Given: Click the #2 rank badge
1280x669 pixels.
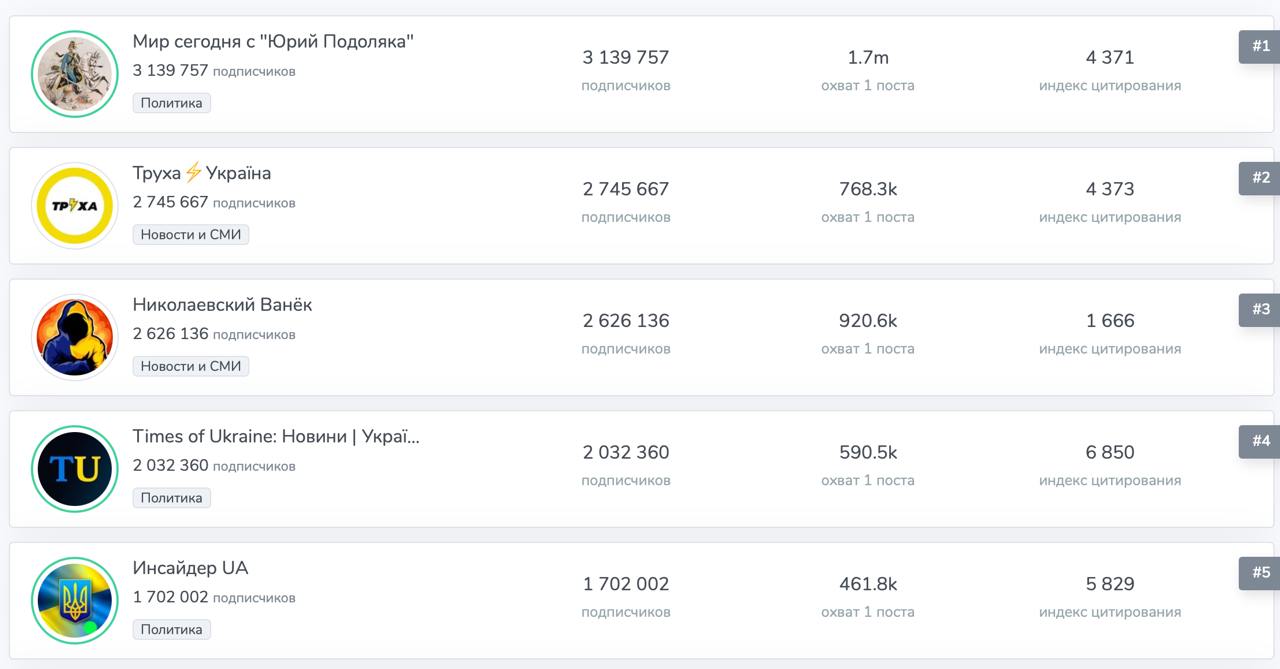Looking at the screenshot, I should tap(1260, 178).
